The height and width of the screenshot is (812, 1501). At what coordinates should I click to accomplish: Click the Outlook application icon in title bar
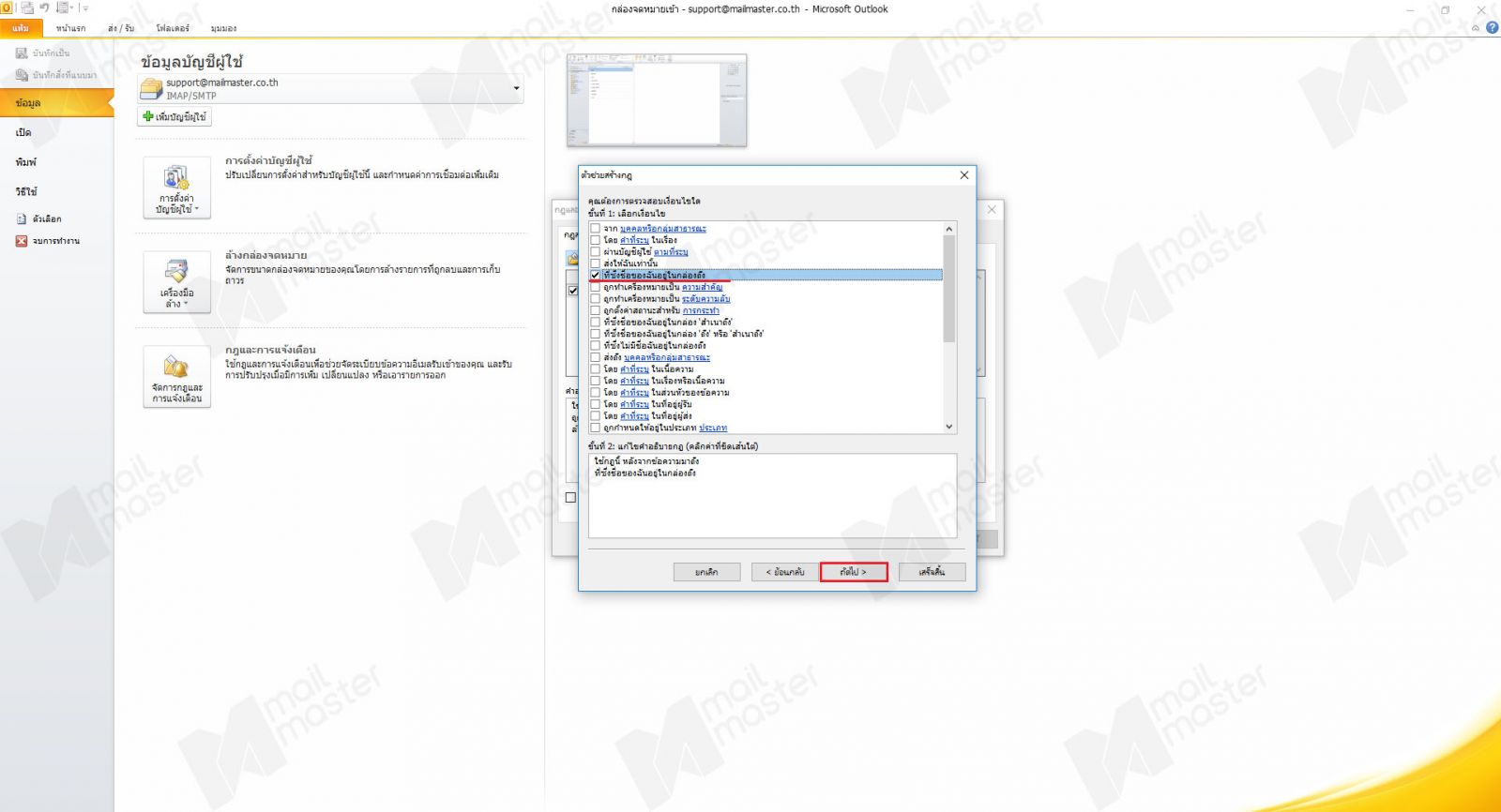tap(7, 8)
